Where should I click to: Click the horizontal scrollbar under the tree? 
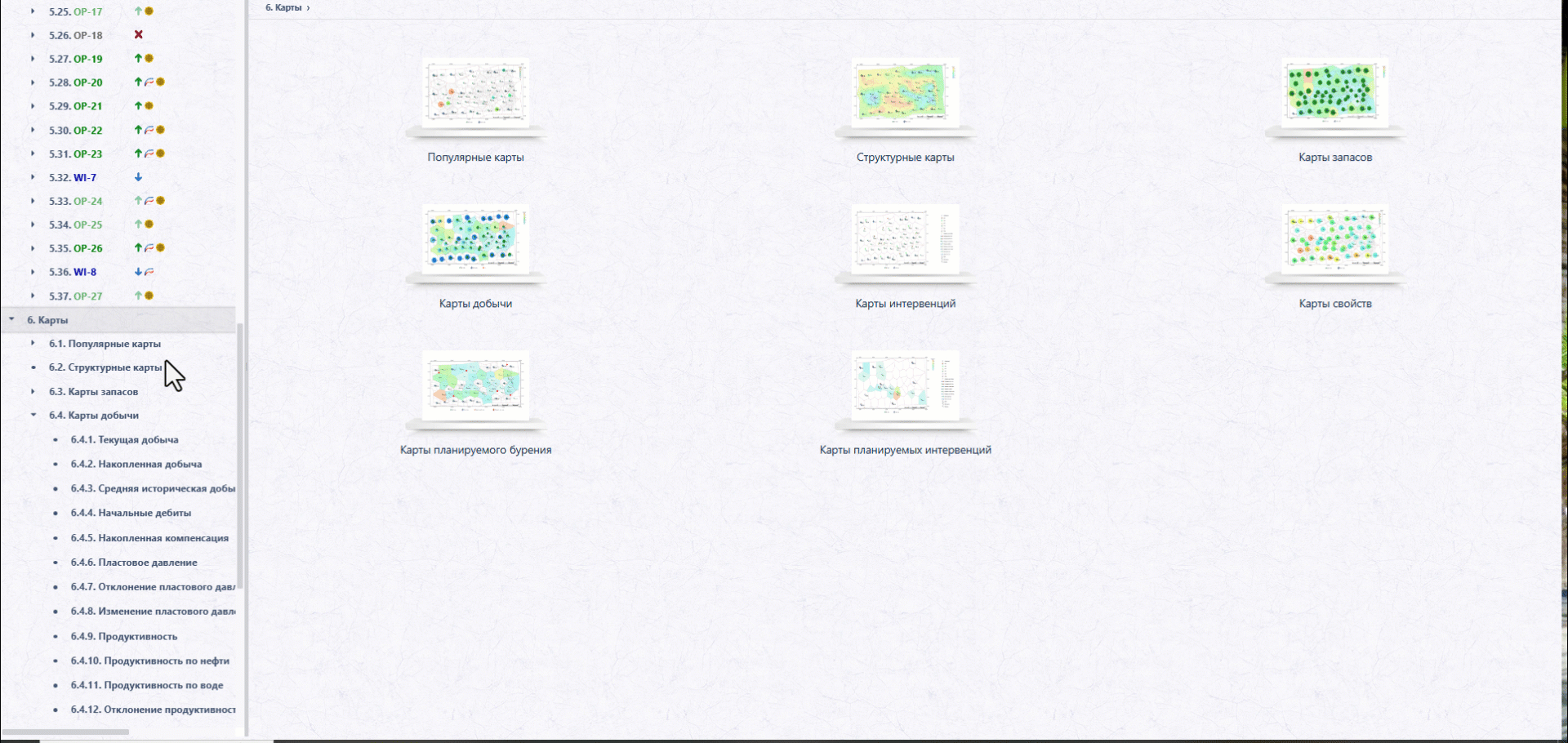coord(65,732)
